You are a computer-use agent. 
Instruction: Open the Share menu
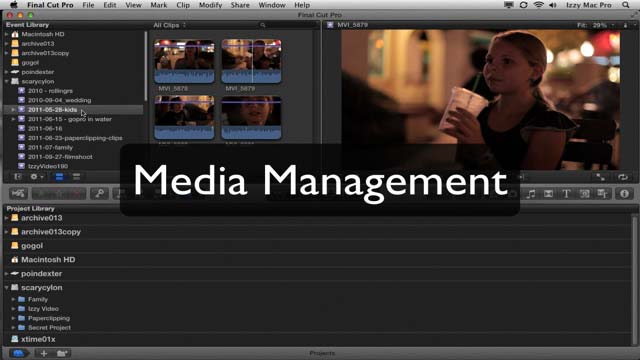240,5
